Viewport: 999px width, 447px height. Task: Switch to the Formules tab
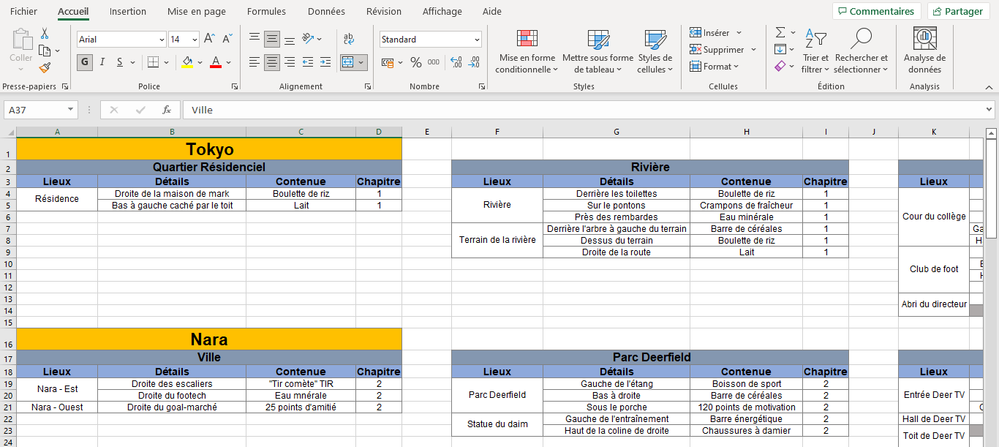tap(266, 11)
